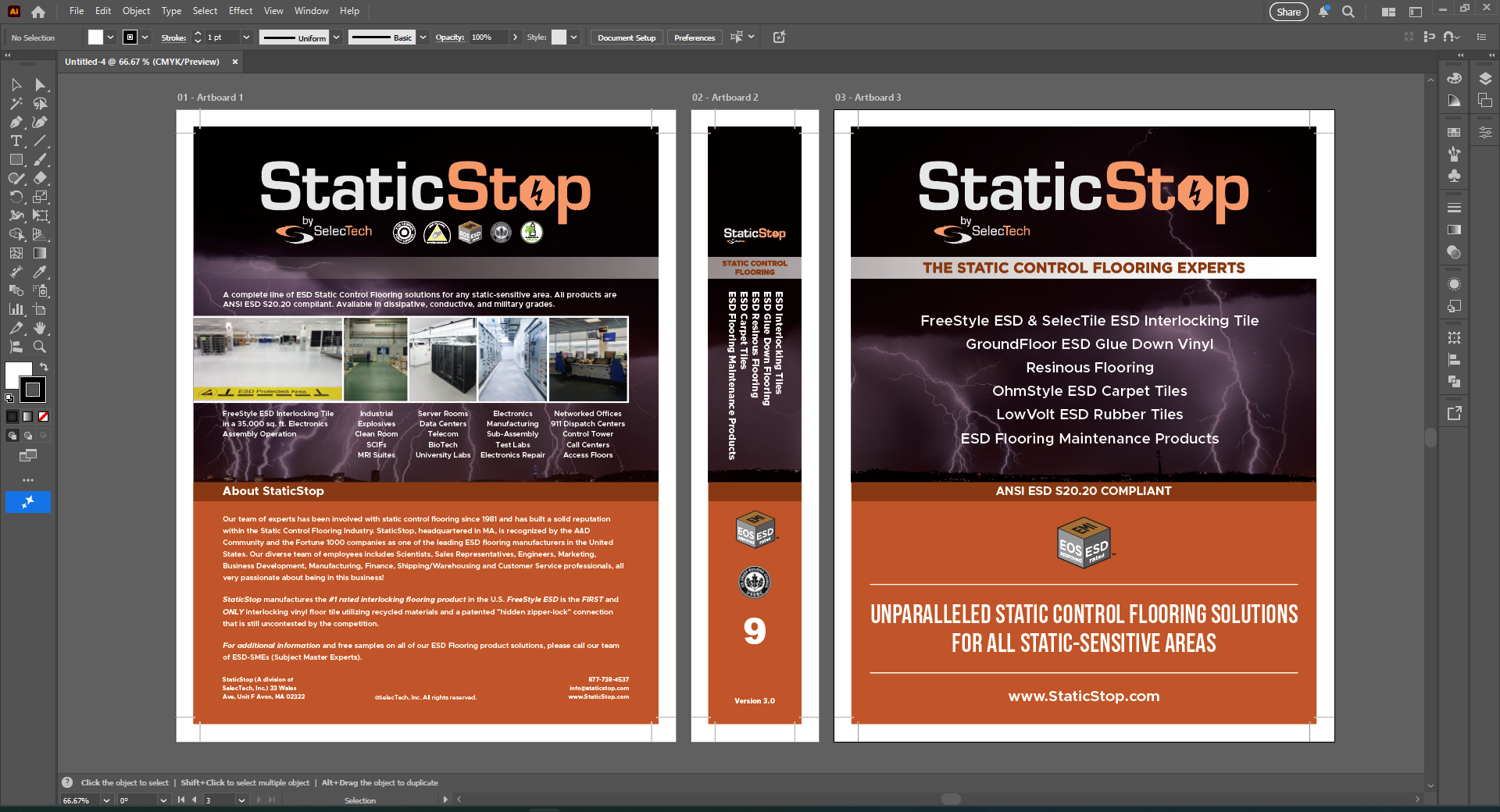Image resolution: width=1500 pixels, height=812 pixels.
Task: Click the Share button
Action: (x=1288, y=12)
